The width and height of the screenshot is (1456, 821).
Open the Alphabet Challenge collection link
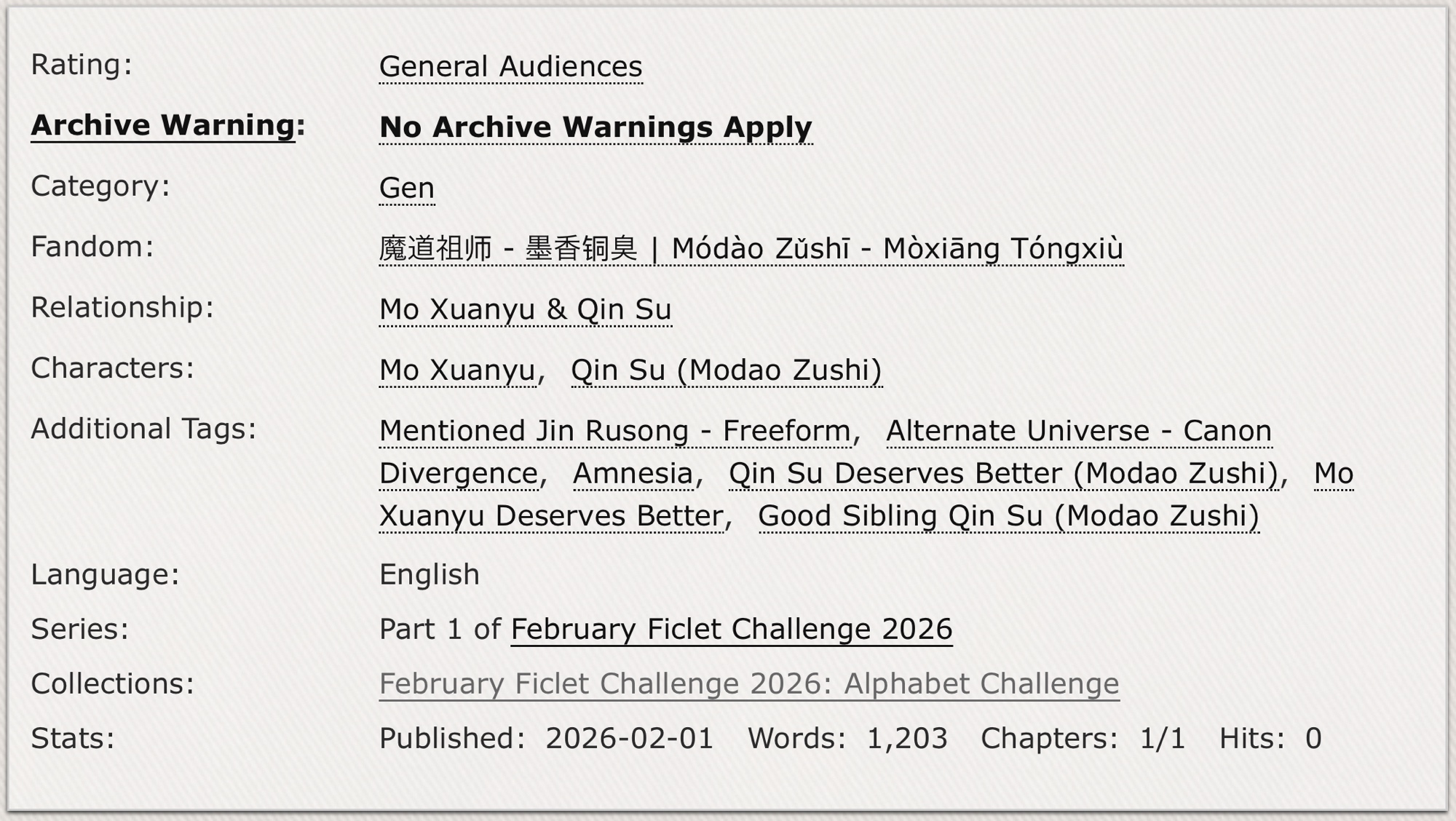coord(748,684)
